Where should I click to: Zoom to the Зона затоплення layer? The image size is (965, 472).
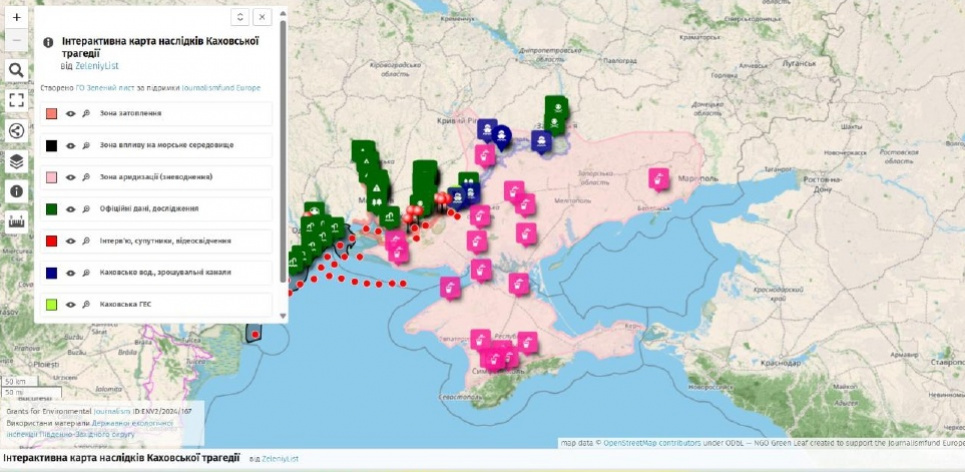[x=87, y=115]
